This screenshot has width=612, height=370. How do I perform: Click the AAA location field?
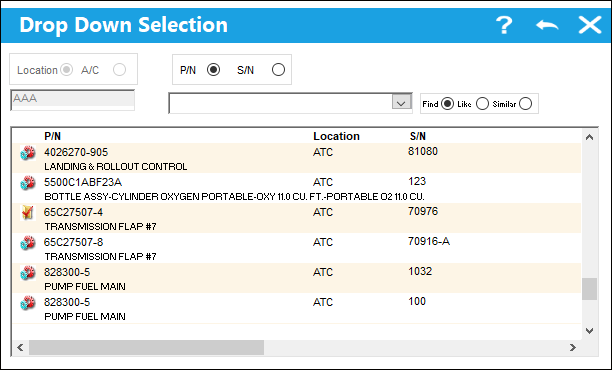tap(73, 100)
